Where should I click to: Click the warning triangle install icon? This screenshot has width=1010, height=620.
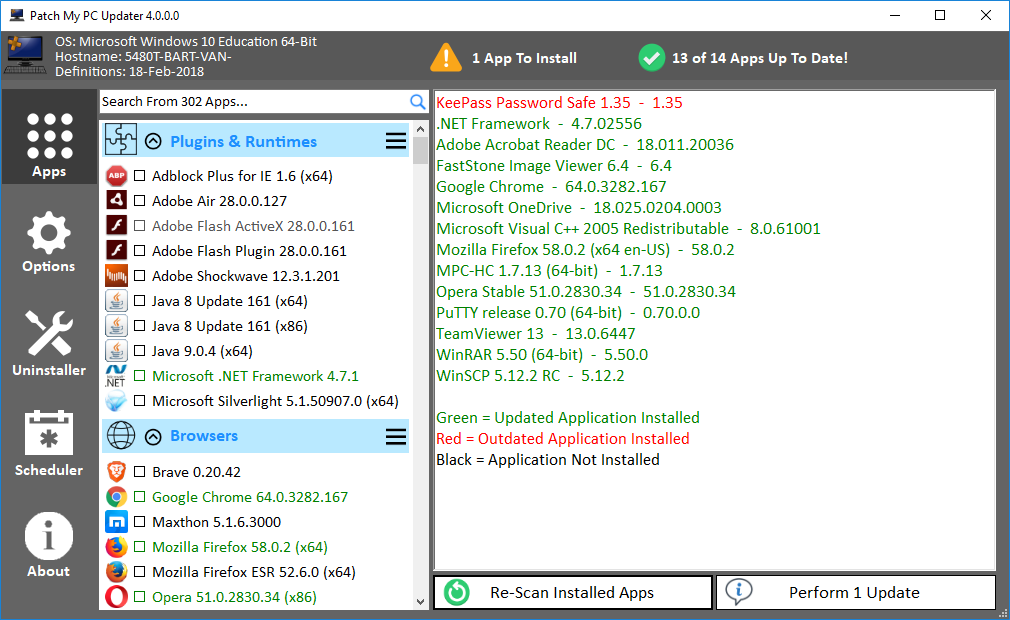point(446,57)
